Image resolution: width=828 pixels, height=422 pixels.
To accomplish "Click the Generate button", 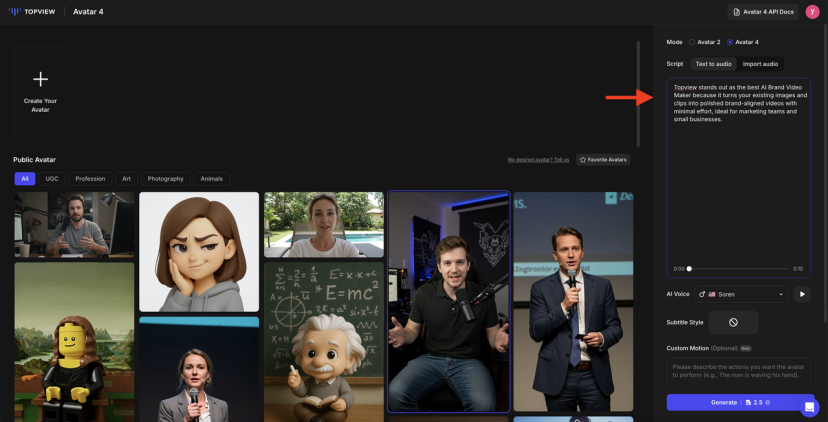I will (x=740, y=402).
